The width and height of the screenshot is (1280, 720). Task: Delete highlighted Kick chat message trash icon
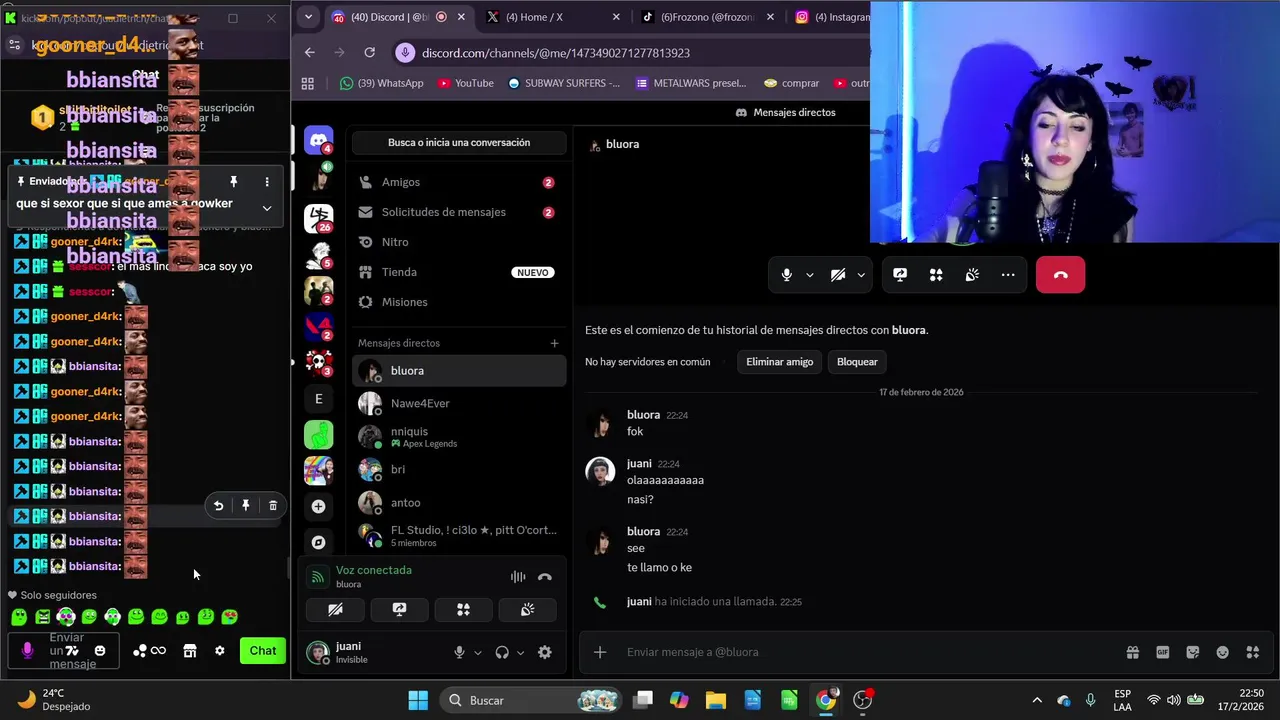pyautogui.click(x=273, y=506)
